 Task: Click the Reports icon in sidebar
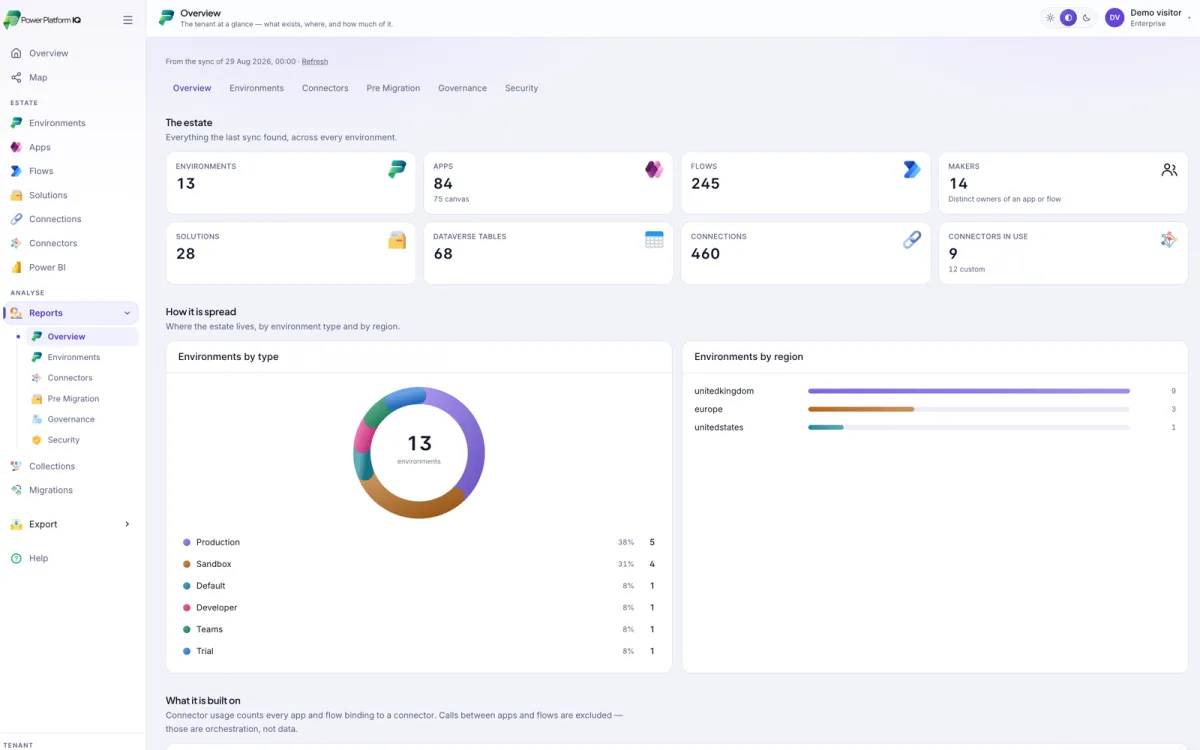pos(16,313)
